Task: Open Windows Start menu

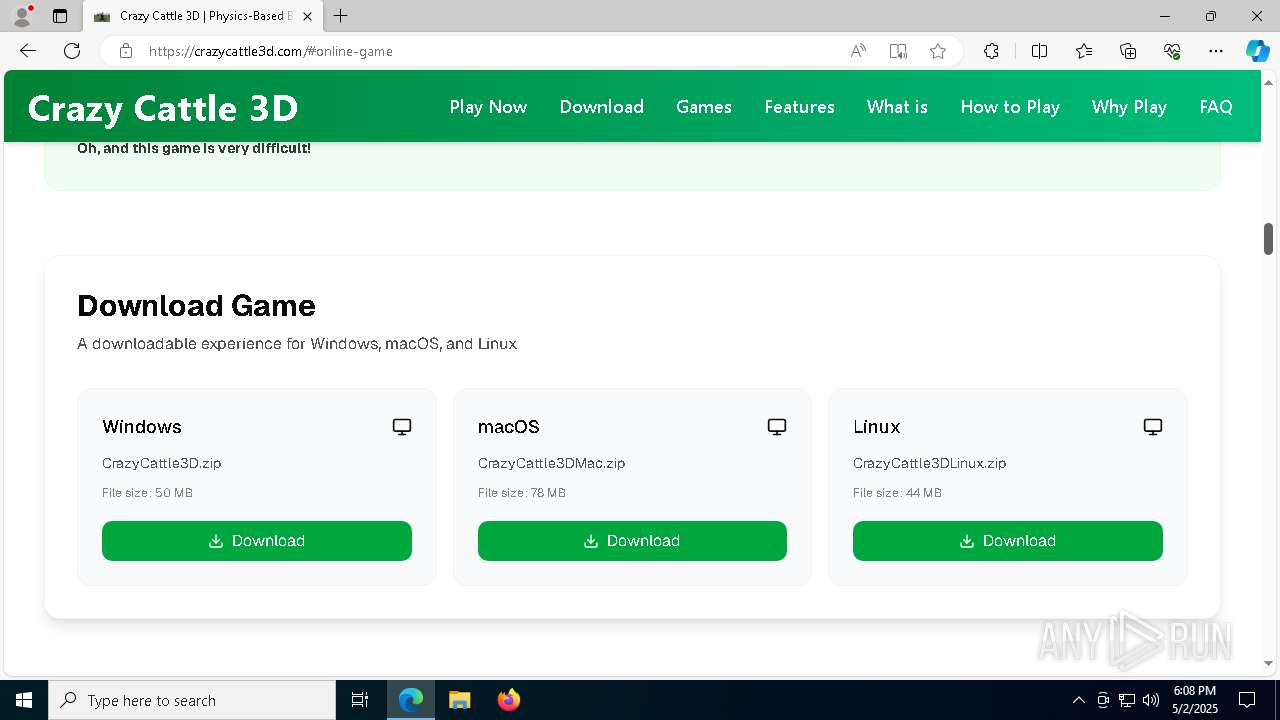Action: [x=24, y=700]
